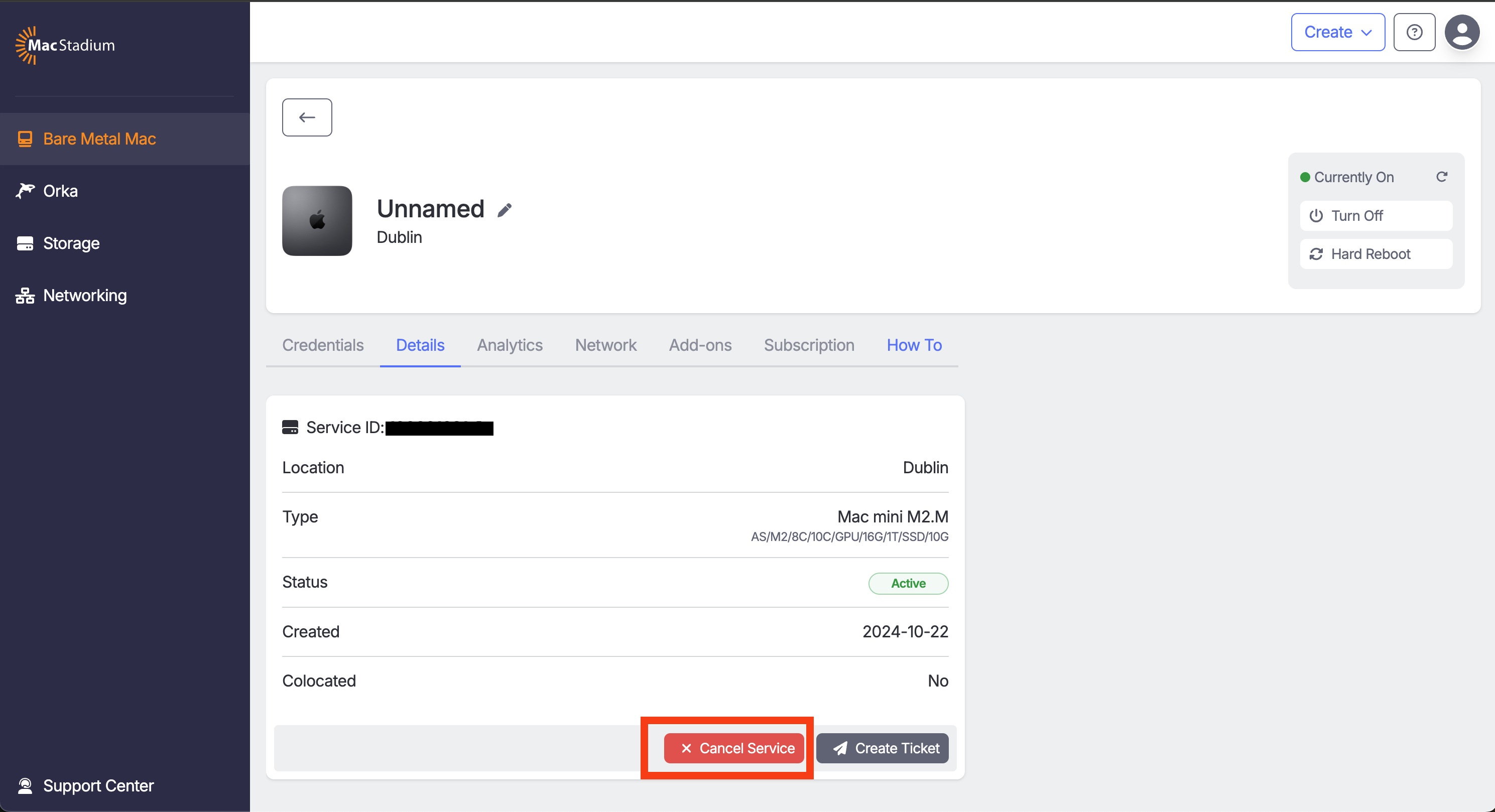
Task: Turn Off the Mac mini
Action: click(x=1376, y=216)
